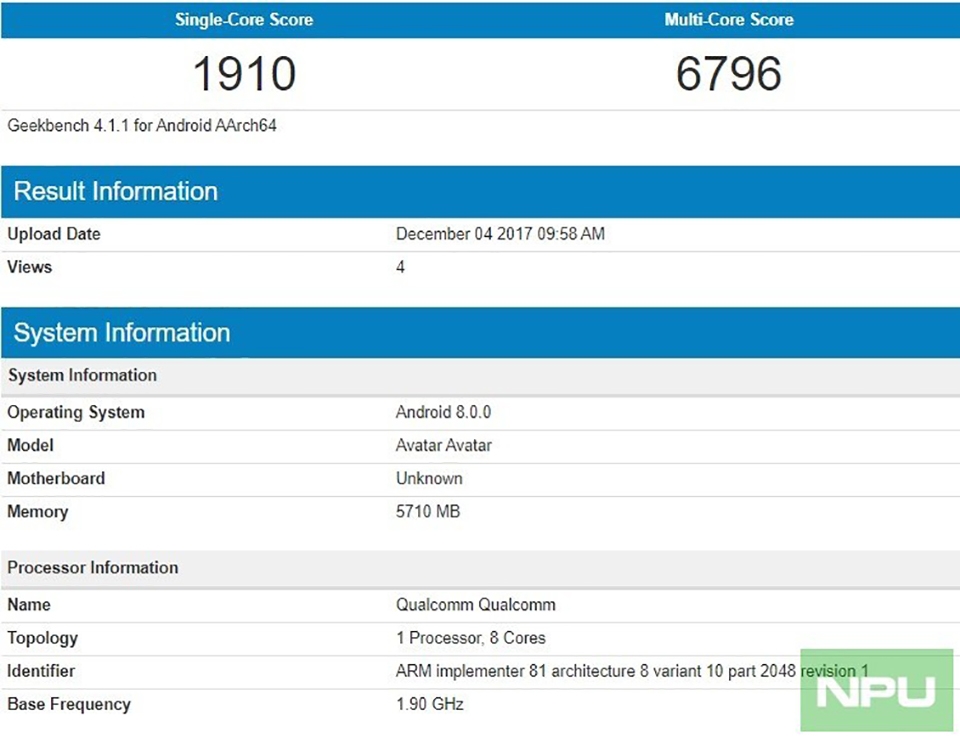This screenshot has width=960, height=738.
Task: Select the Views count value 4
Action: (400, 267)
